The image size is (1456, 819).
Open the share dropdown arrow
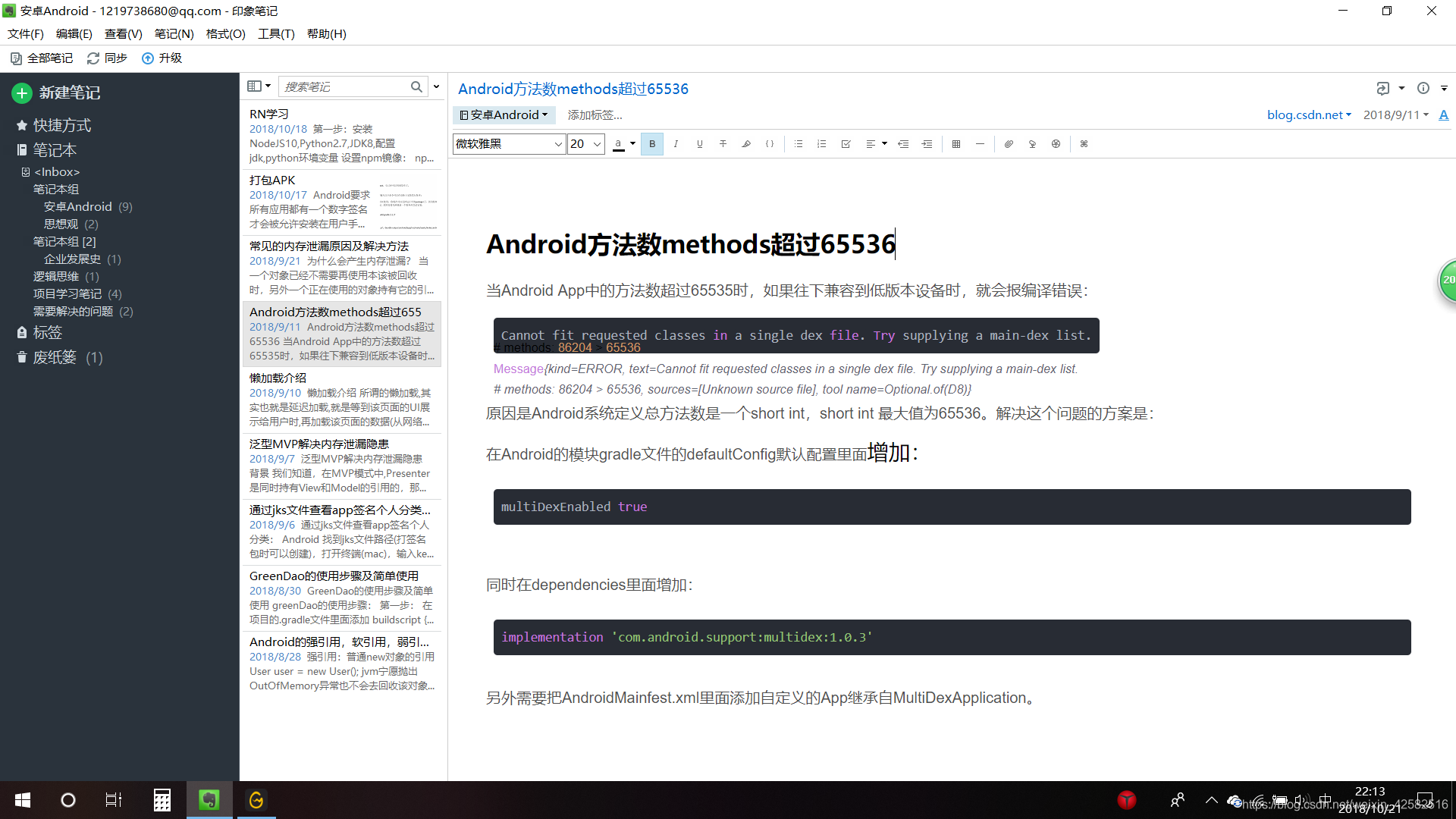1401,89
